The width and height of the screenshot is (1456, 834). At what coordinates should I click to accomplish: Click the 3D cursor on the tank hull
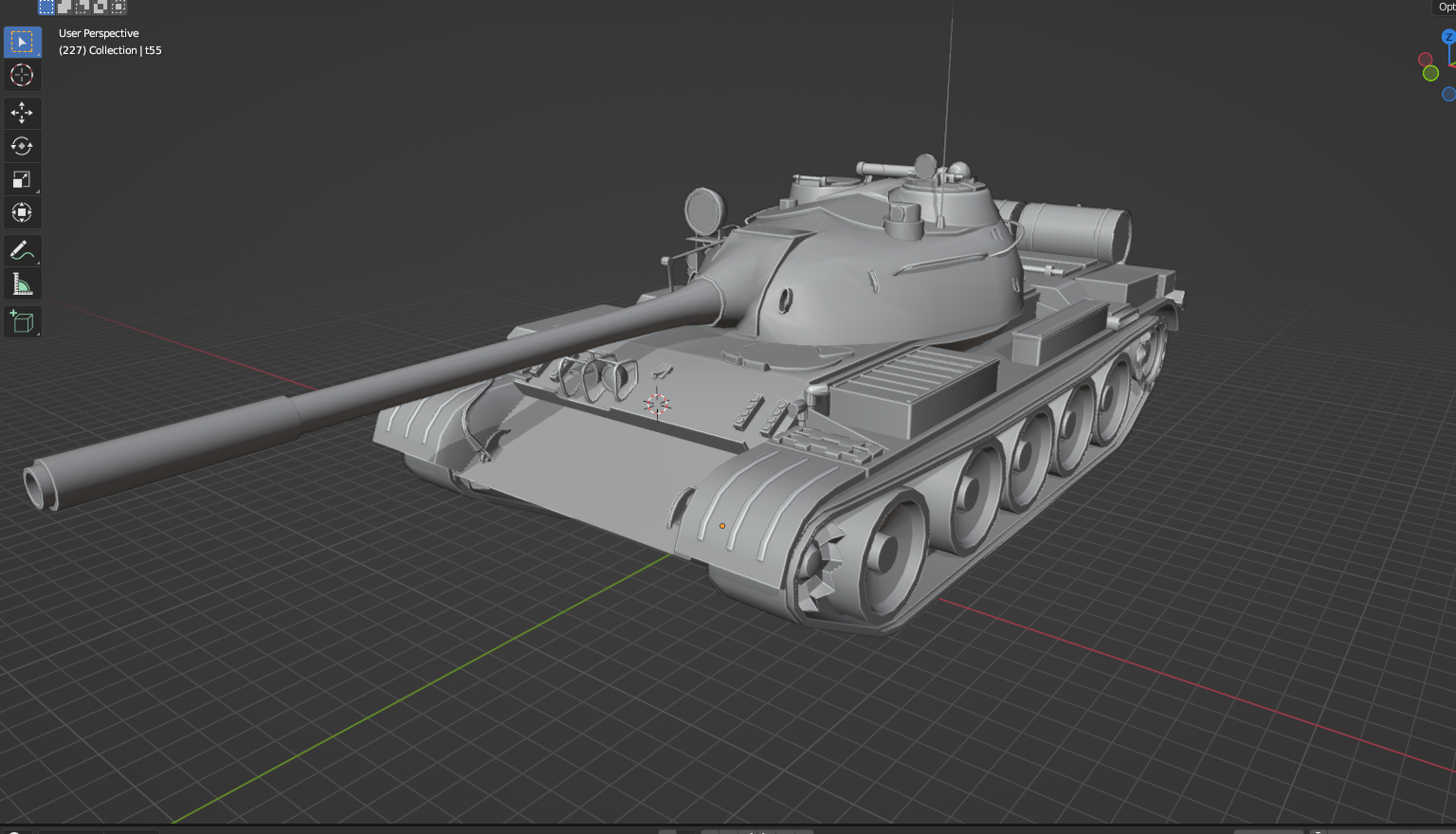coord(657,405)
